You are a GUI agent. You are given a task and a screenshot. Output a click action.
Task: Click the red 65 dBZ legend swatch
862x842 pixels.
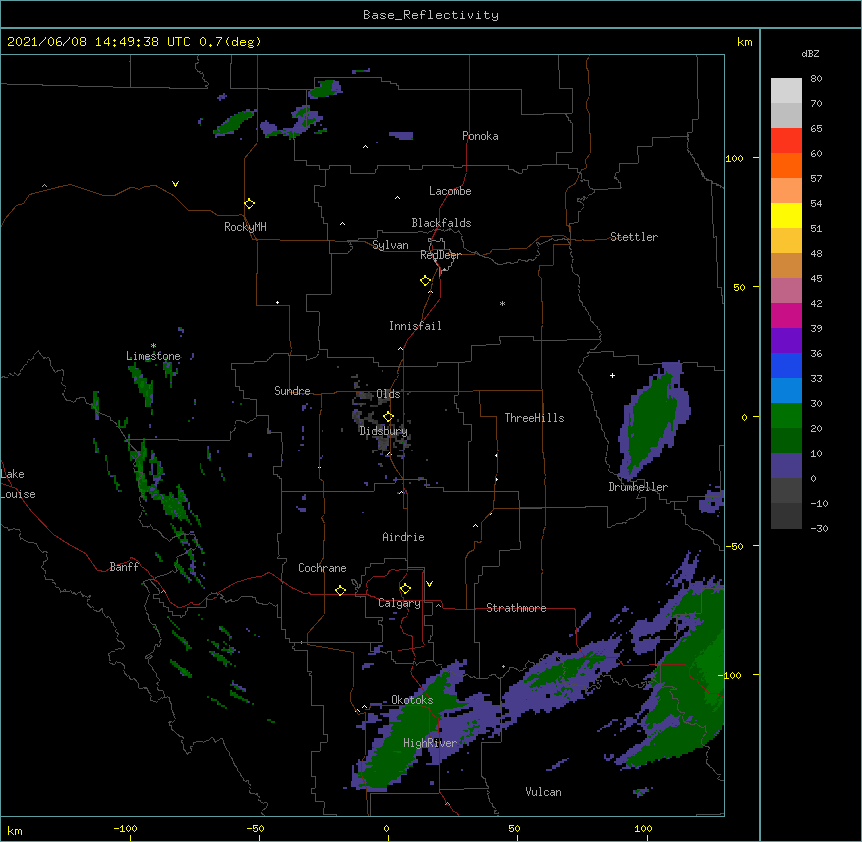pos(786,141)
